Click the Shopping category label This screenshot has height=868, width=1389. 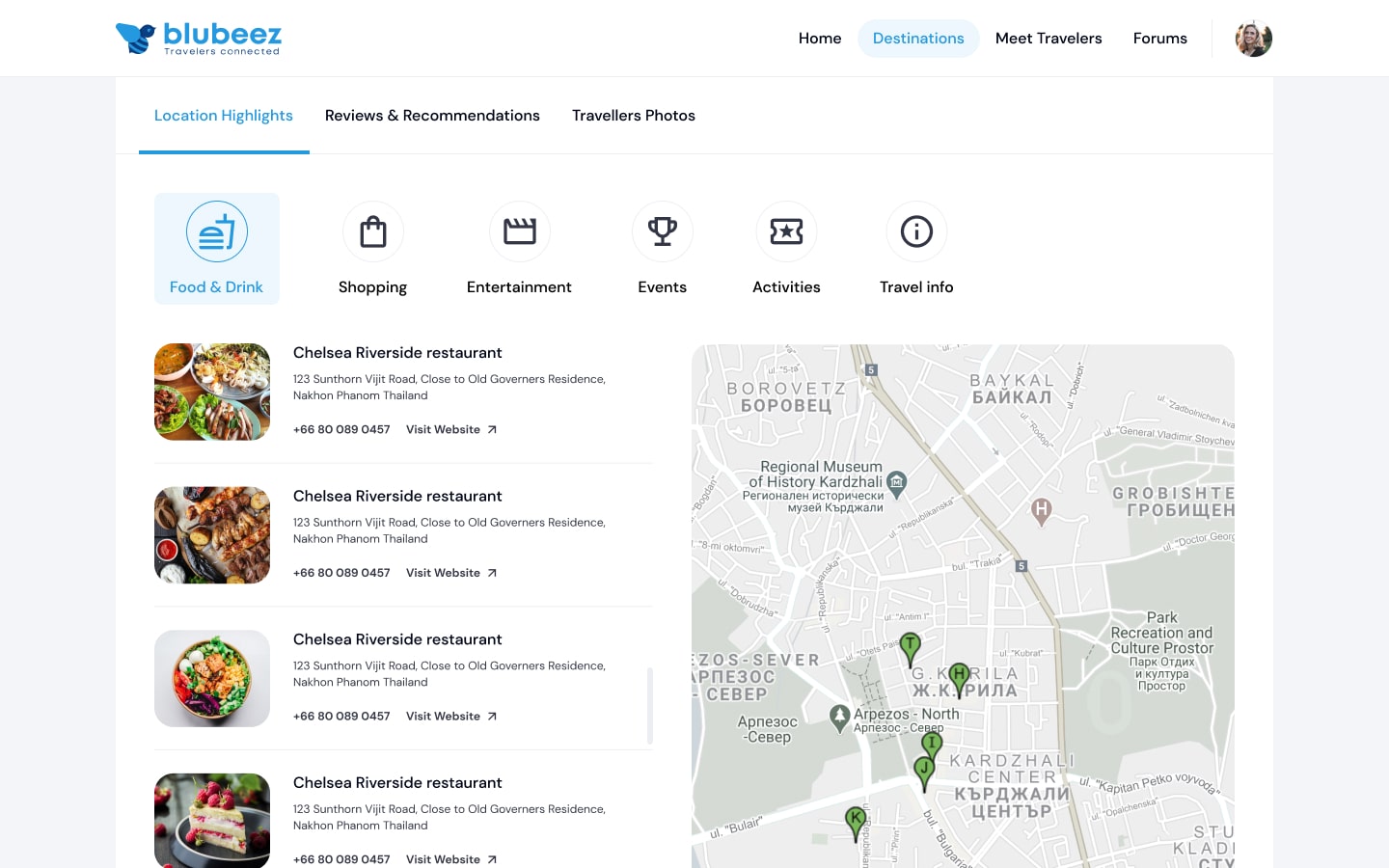[x=373, y=287]
